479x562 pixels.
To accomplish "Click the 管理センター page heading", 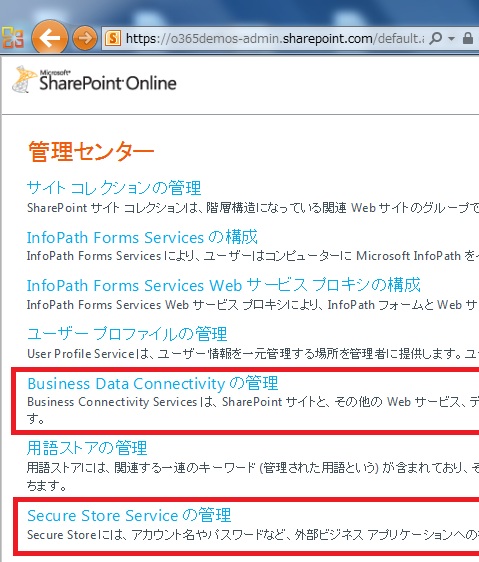I will pos(91,151).
